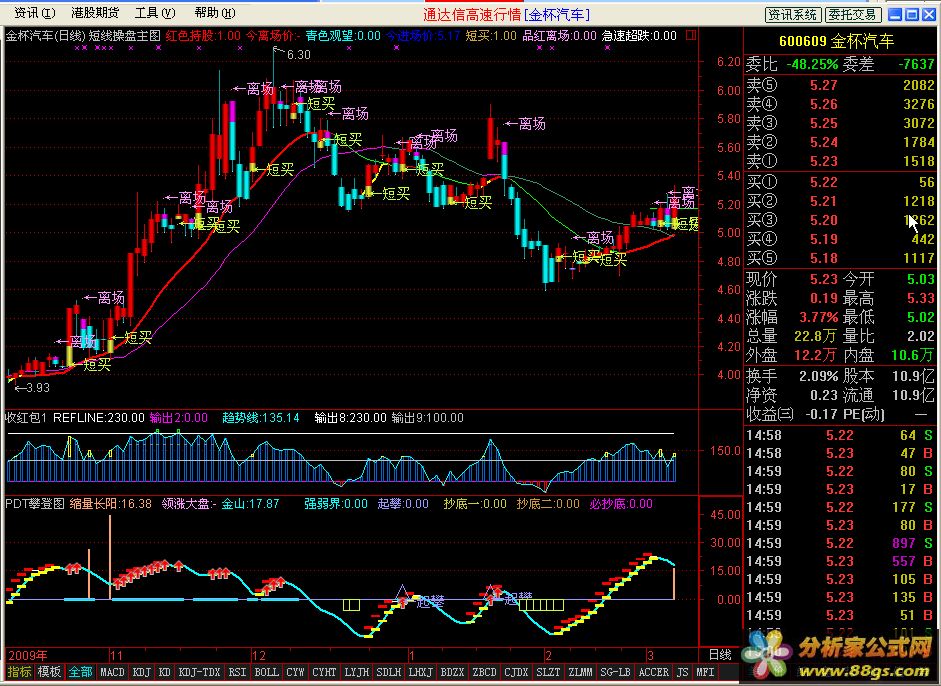
Task: Click the 最高 5.33 value
Action: point(920,298)
